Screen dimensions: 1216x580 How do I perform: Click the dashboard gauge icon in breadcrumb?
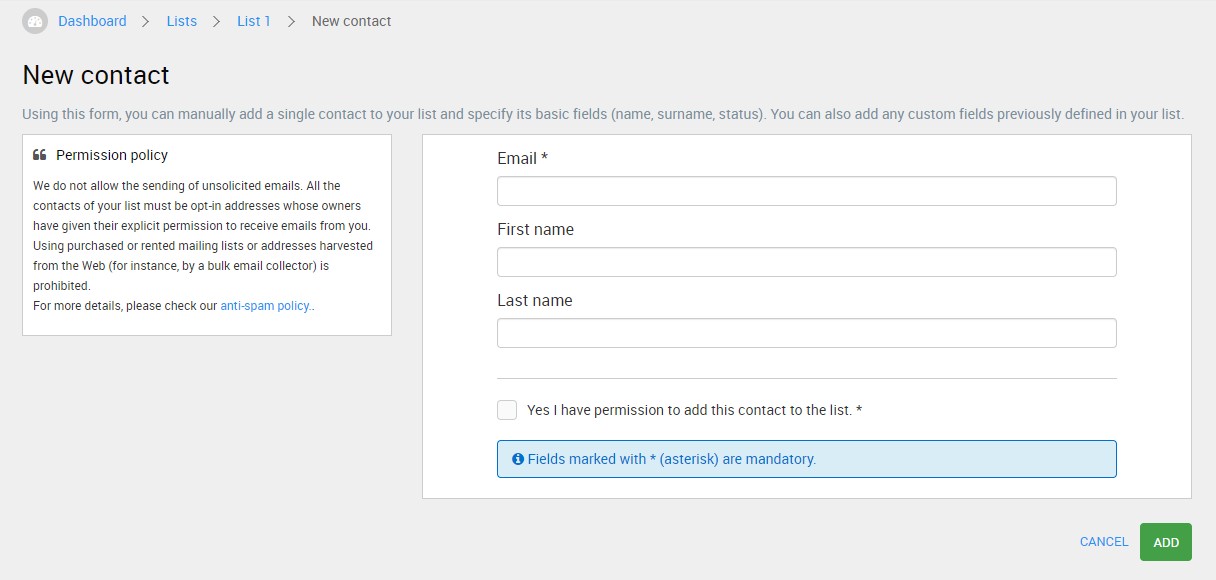35,21
